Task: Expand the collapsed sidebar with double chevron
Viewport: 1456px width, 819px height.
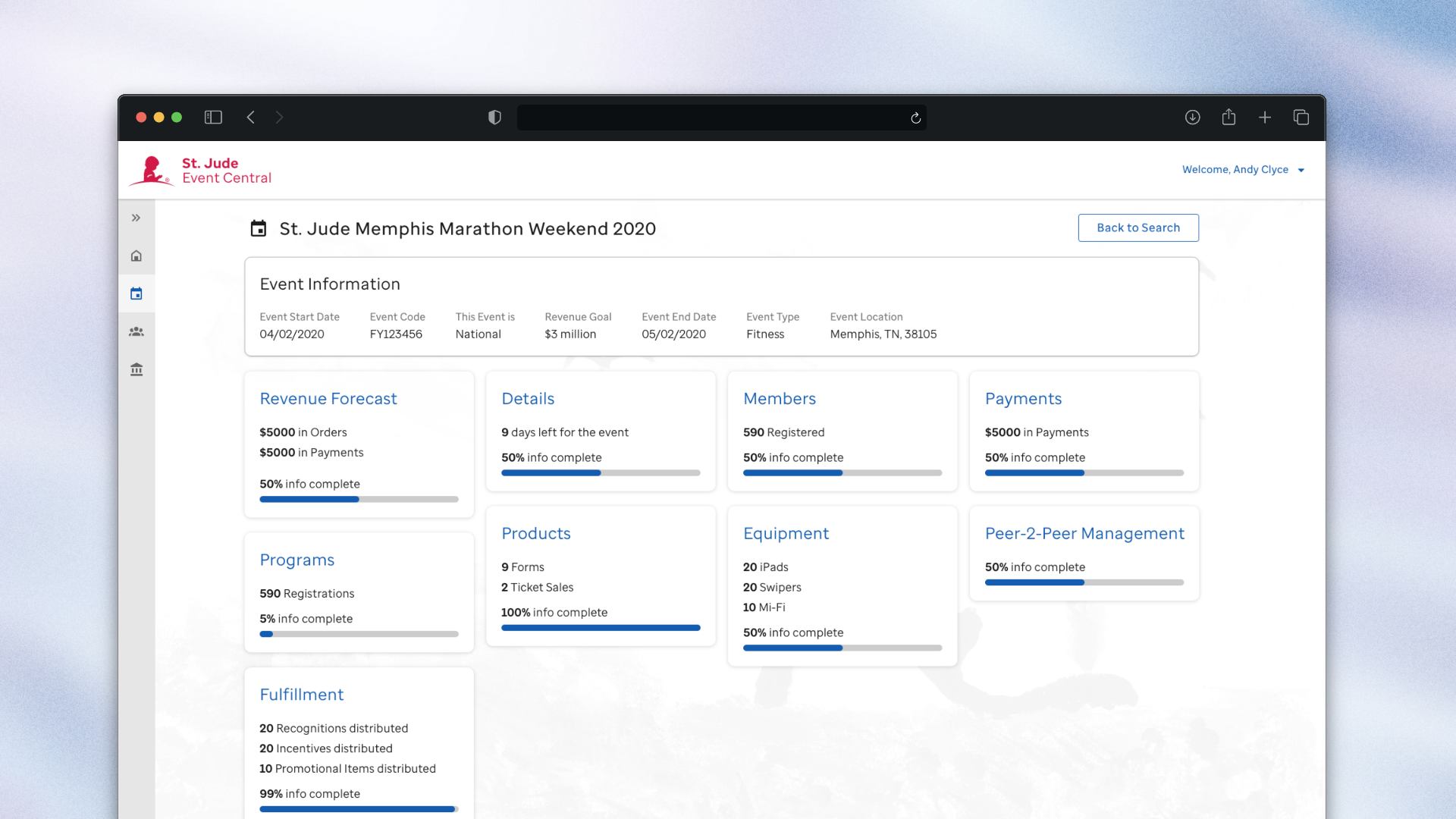Action: click(136, 218)
